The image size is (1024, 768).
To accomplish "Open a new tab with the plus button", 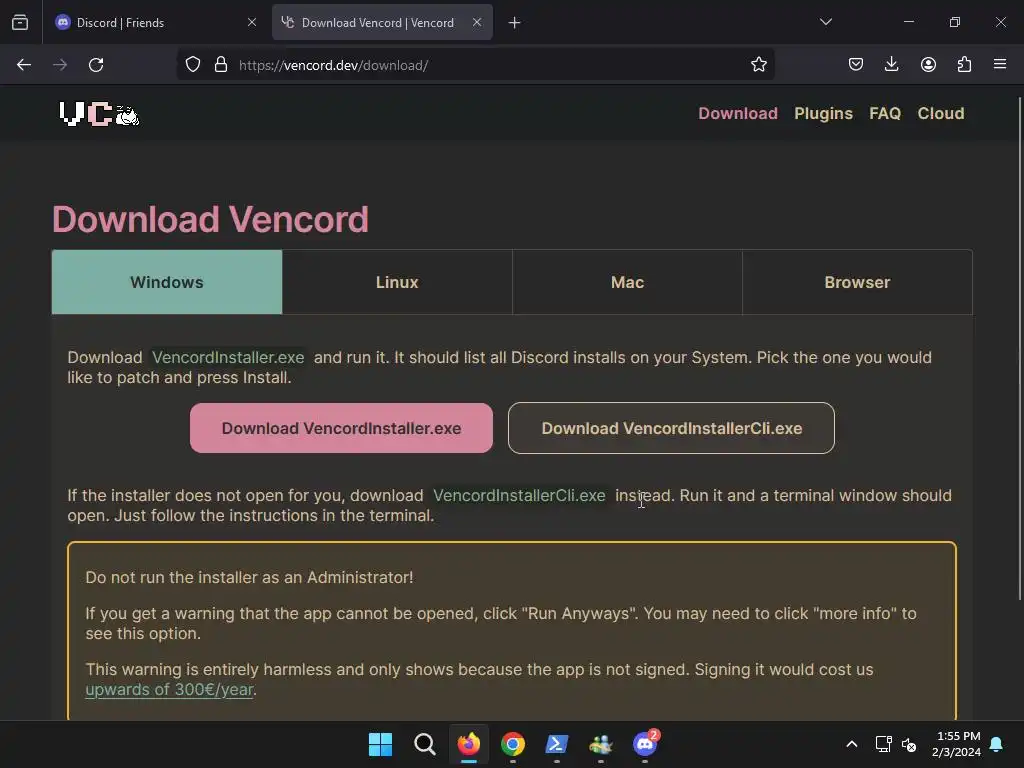I will click(515, 23).
